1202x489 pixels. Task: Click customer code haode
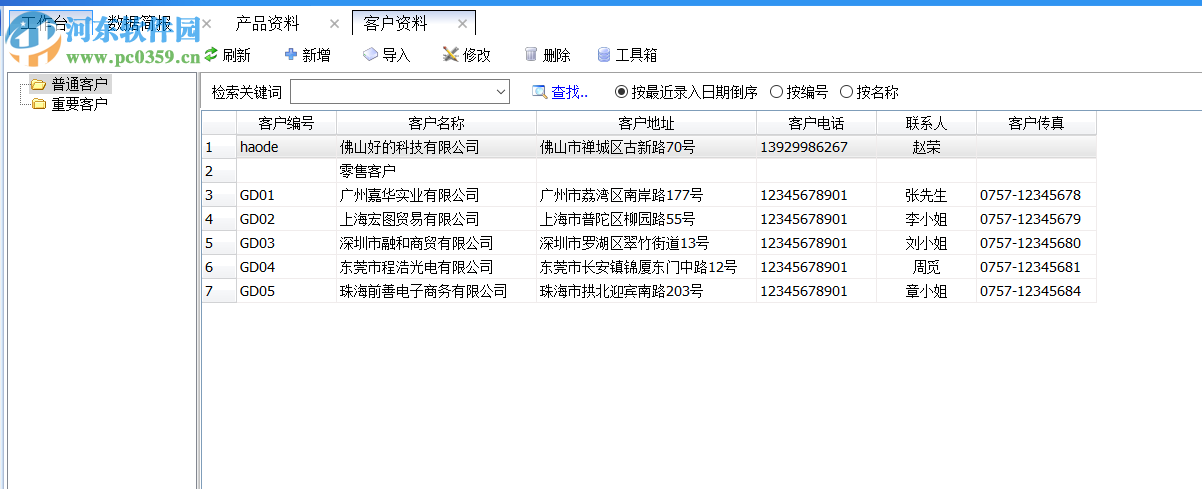(x=259, y=147)
